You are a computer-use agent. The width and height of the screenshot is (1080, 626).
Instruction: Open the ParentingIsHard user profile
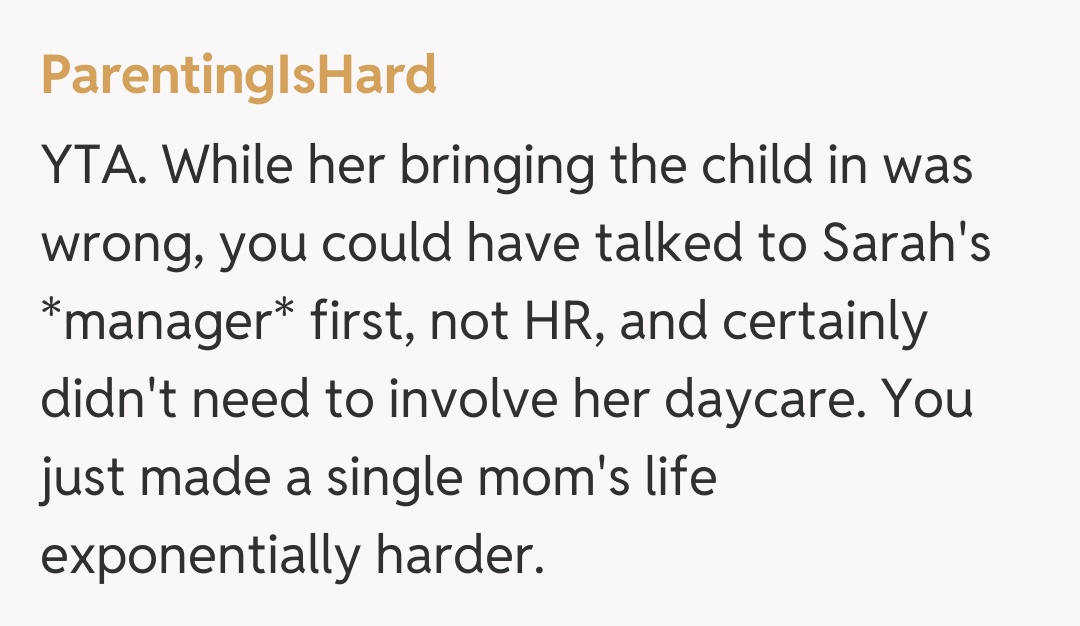[x=238, y=76]
